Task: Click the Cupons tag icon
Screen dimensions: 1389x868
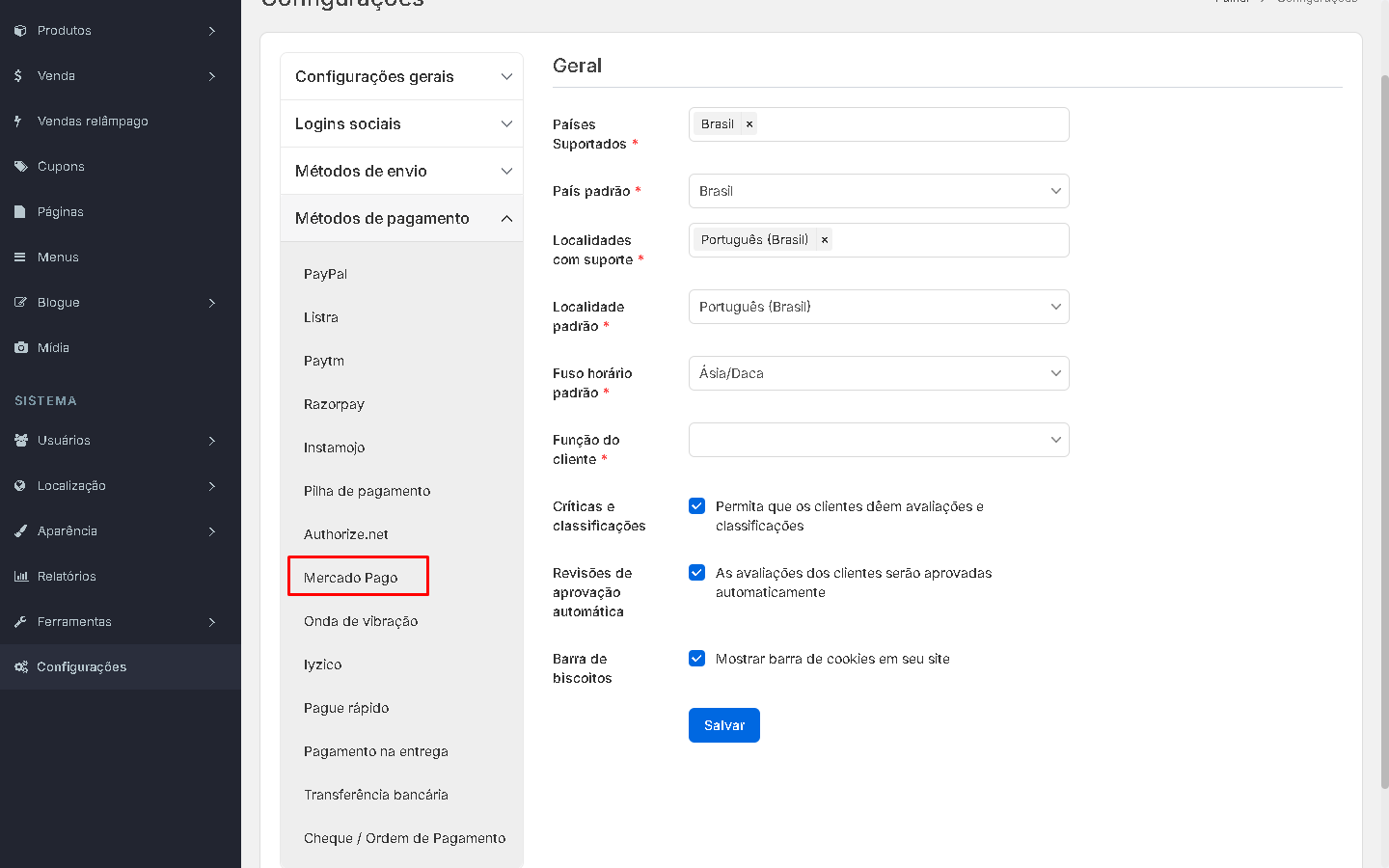Action: tap(20, 167)
